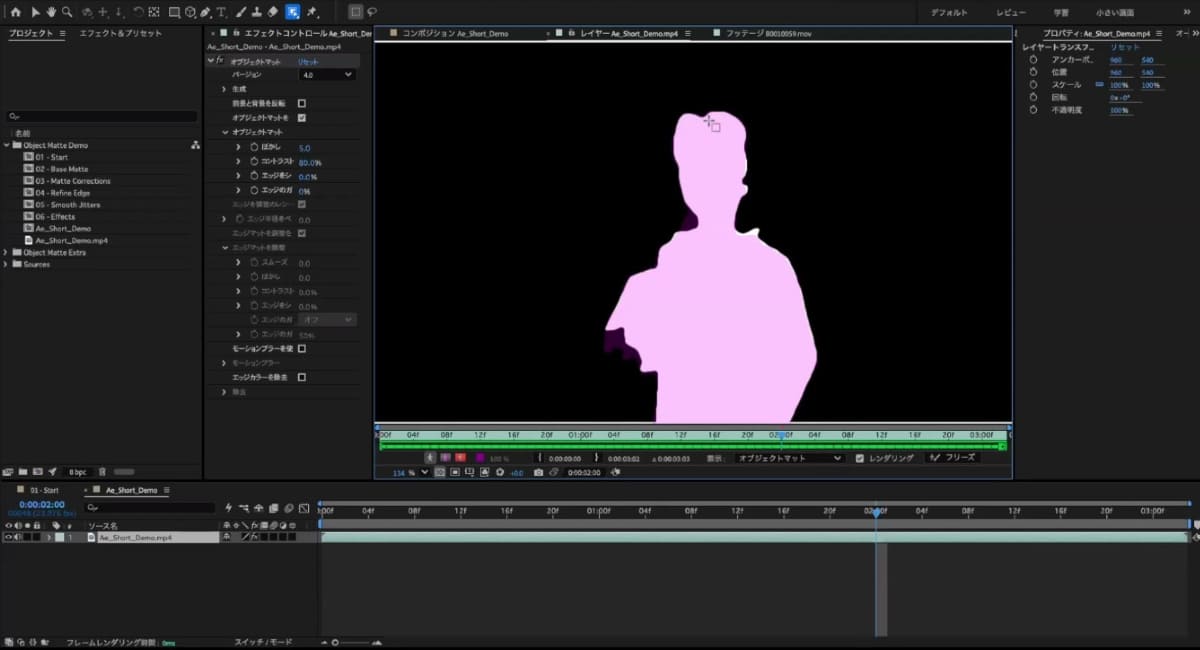The height and width of the screenshot is (650, 1200).
Task: Toggle the オブジェクトマットを checkbox
Action: 302,117
